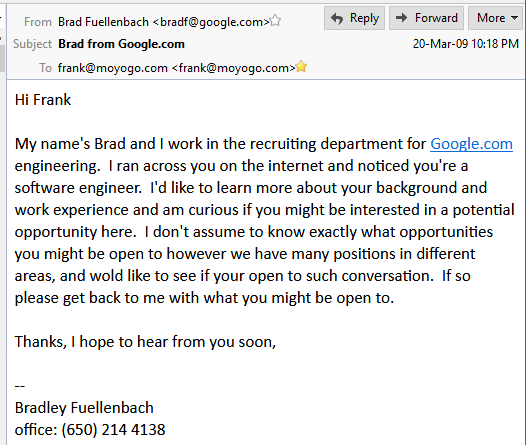Click the More dropdown arrow
This screenshot has width=526, height=445.
pyautogui.click(x=515, y=18)
